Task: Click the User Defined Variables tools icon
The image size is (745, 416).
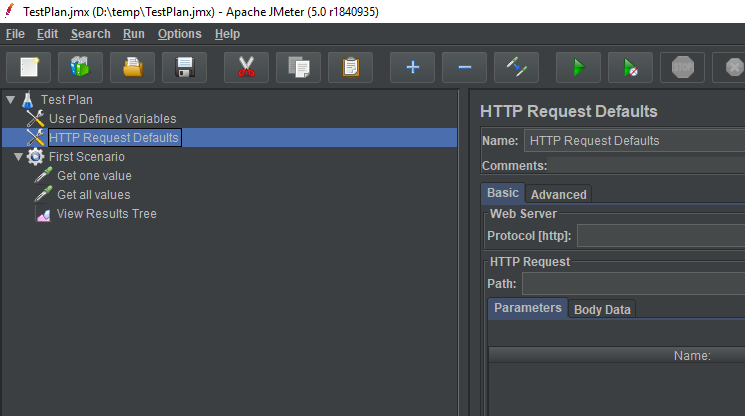Action: click(35, 119)
